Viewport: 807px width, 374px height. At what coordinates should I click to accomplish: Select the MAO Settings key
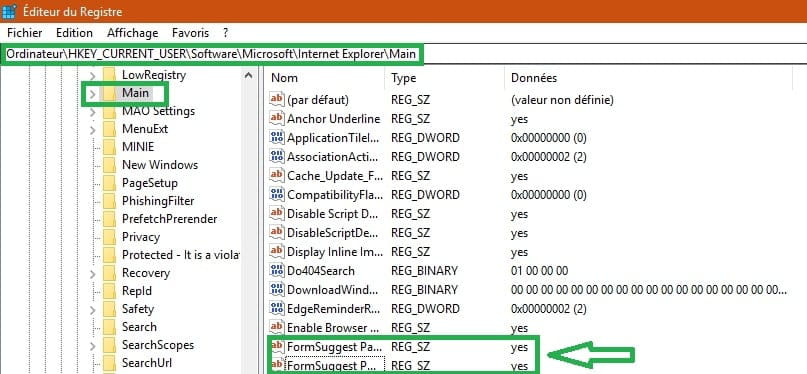point(159,111)
